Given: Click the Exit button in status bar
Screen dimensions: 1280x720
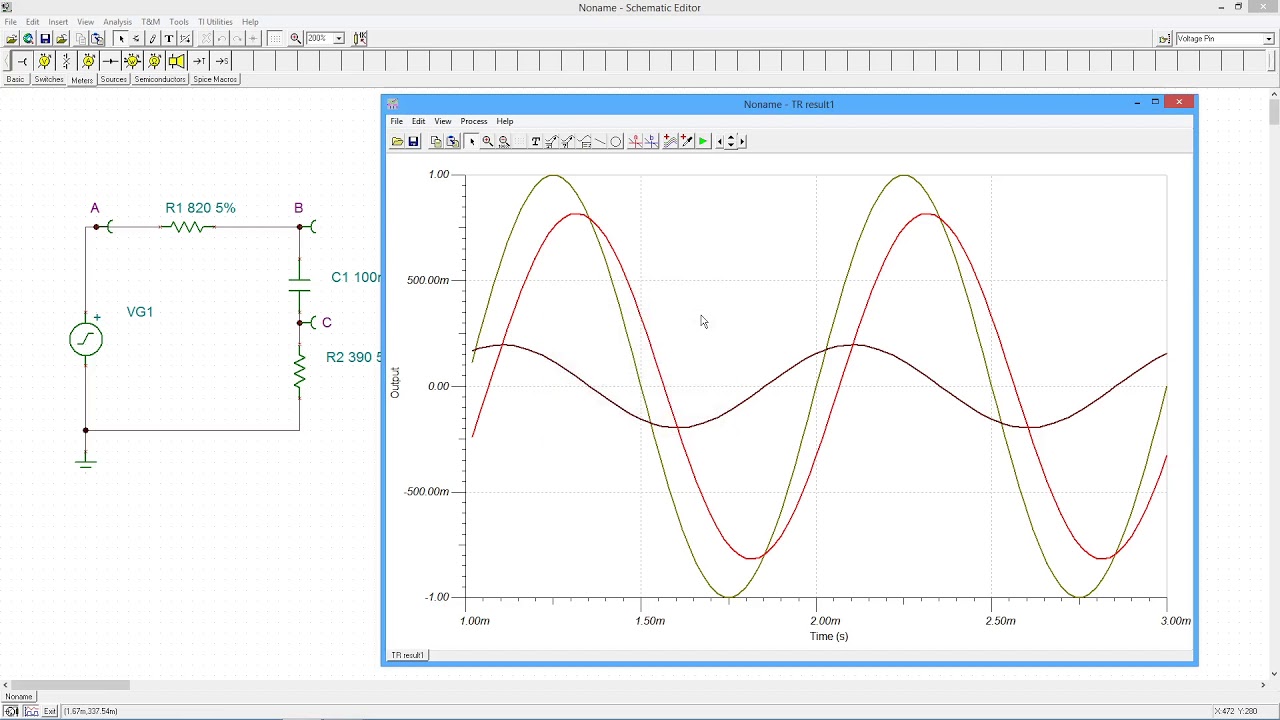Looking at the screenshot, I should (x=50, y=711).
